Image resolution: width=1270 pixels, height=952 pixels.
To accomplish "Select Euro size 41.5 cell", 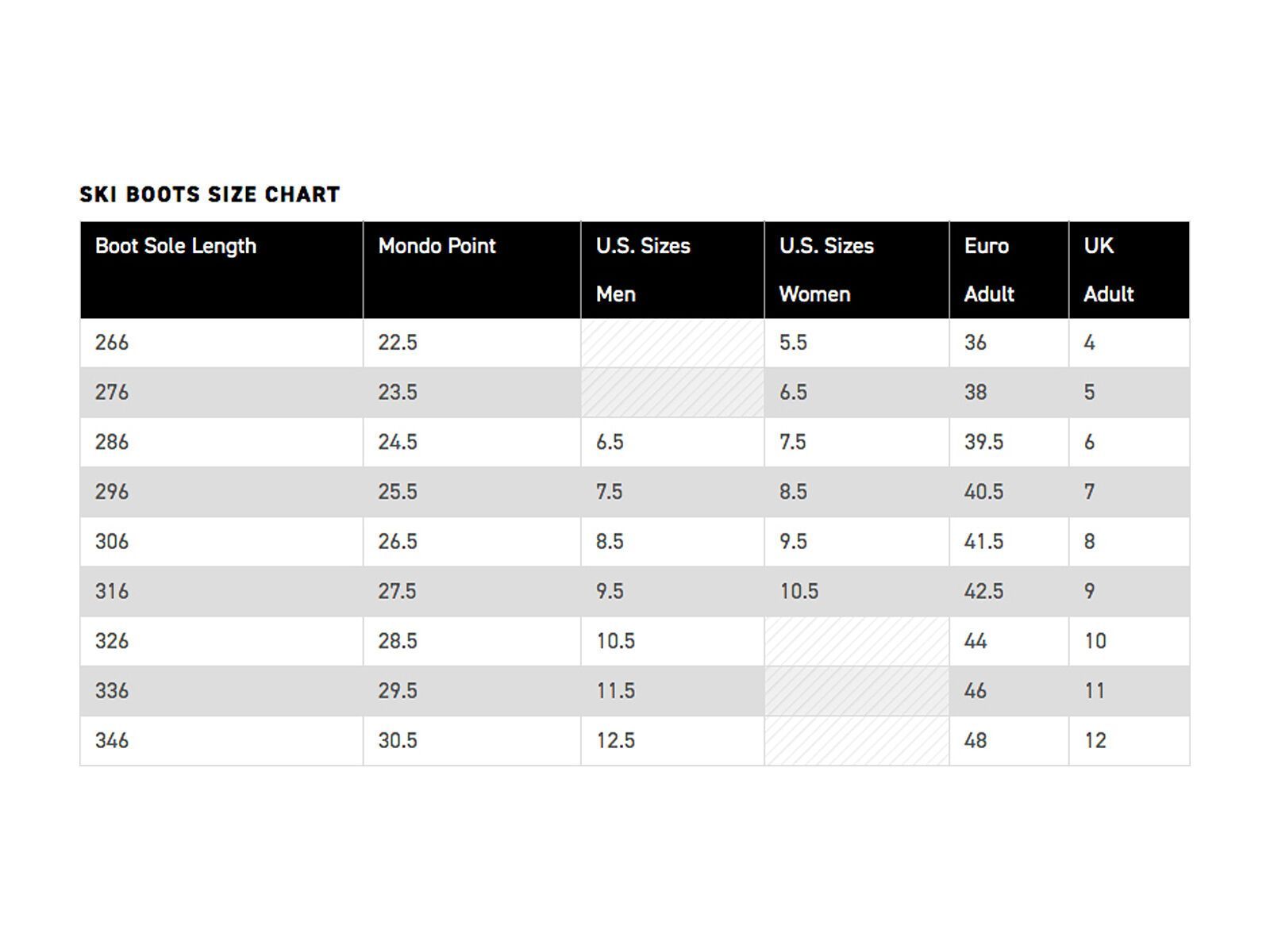I will 983,542.
